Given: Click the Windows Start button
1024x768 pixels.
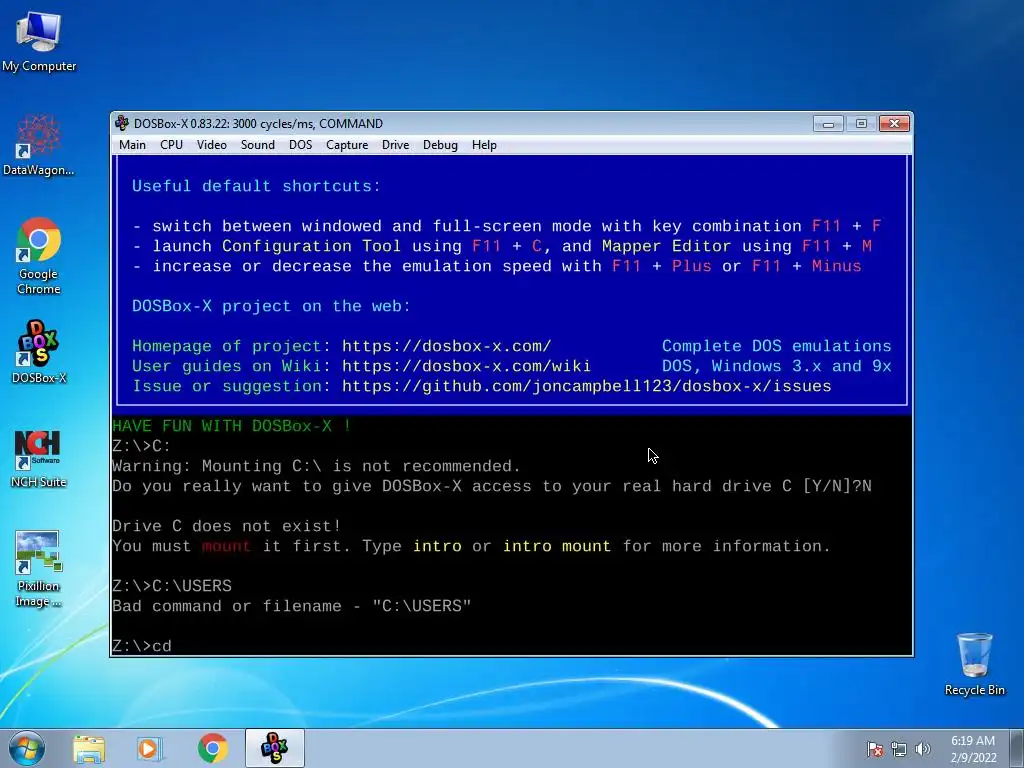Looking at the screenshot, I should pyautogui.click(x=27, y=748).
